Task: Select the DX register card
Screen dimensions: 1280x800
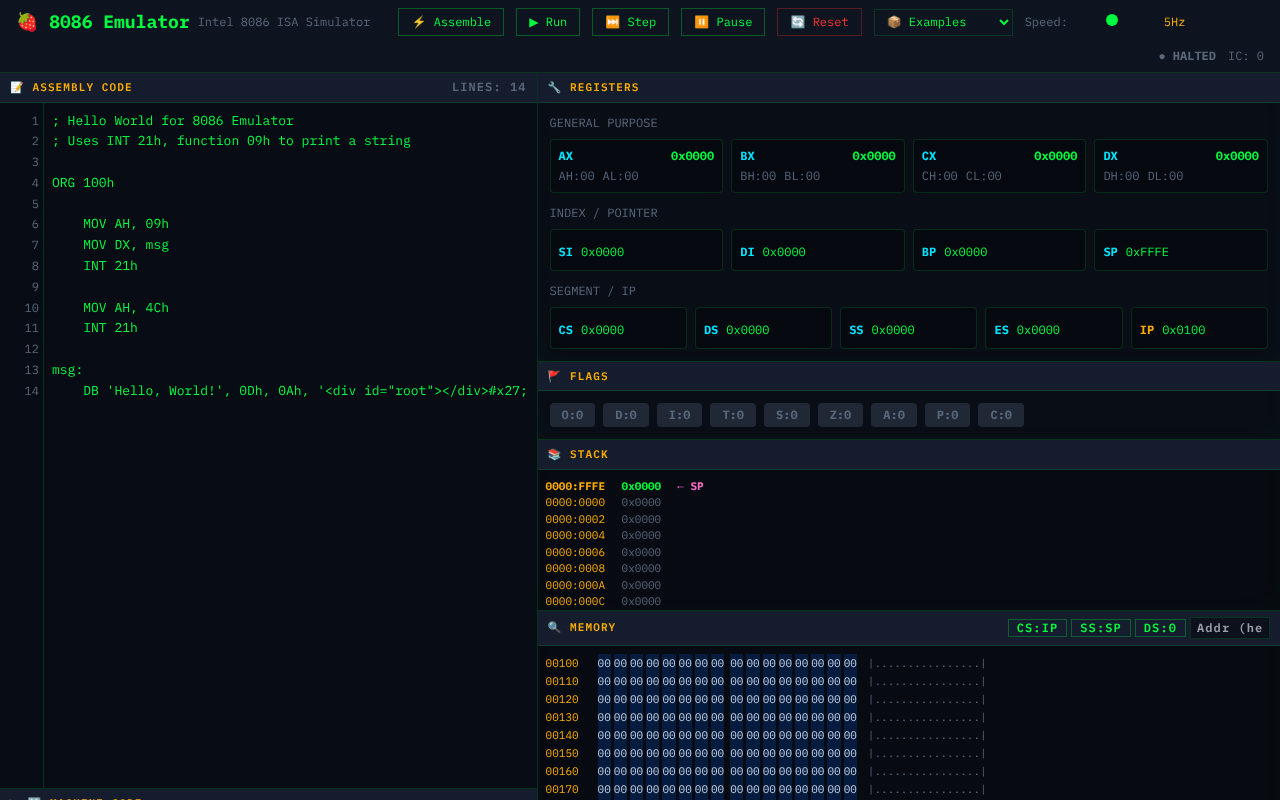Action: (1181, 166)
